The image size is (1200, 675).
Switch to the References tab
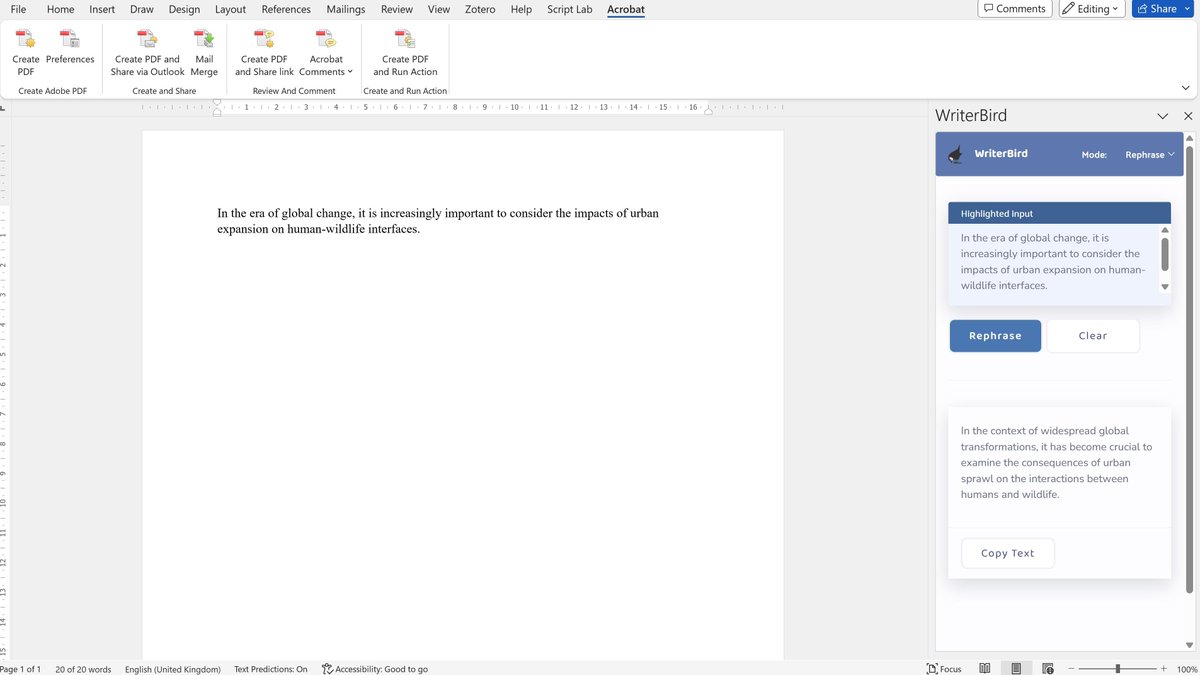click(286, 9)
